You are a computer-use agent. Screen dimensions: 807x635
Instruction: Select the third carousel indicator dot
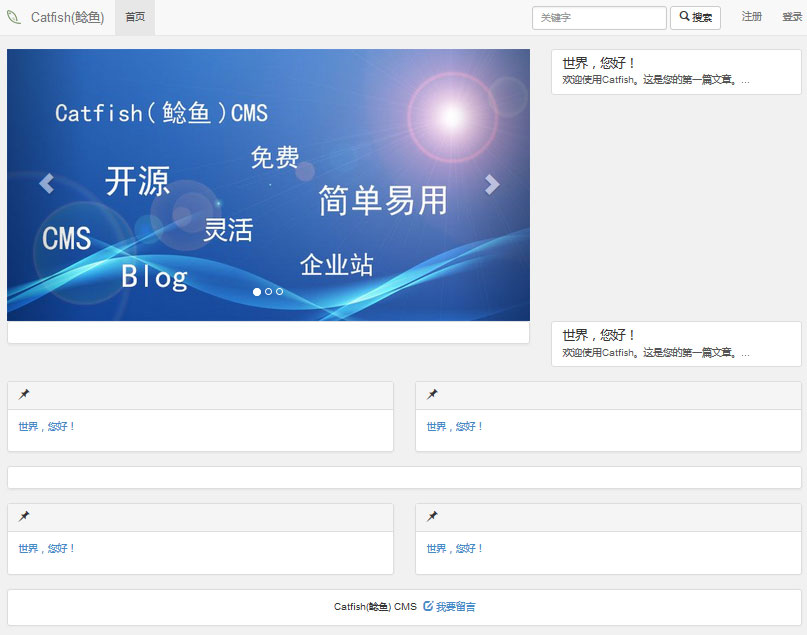(279, 292)
